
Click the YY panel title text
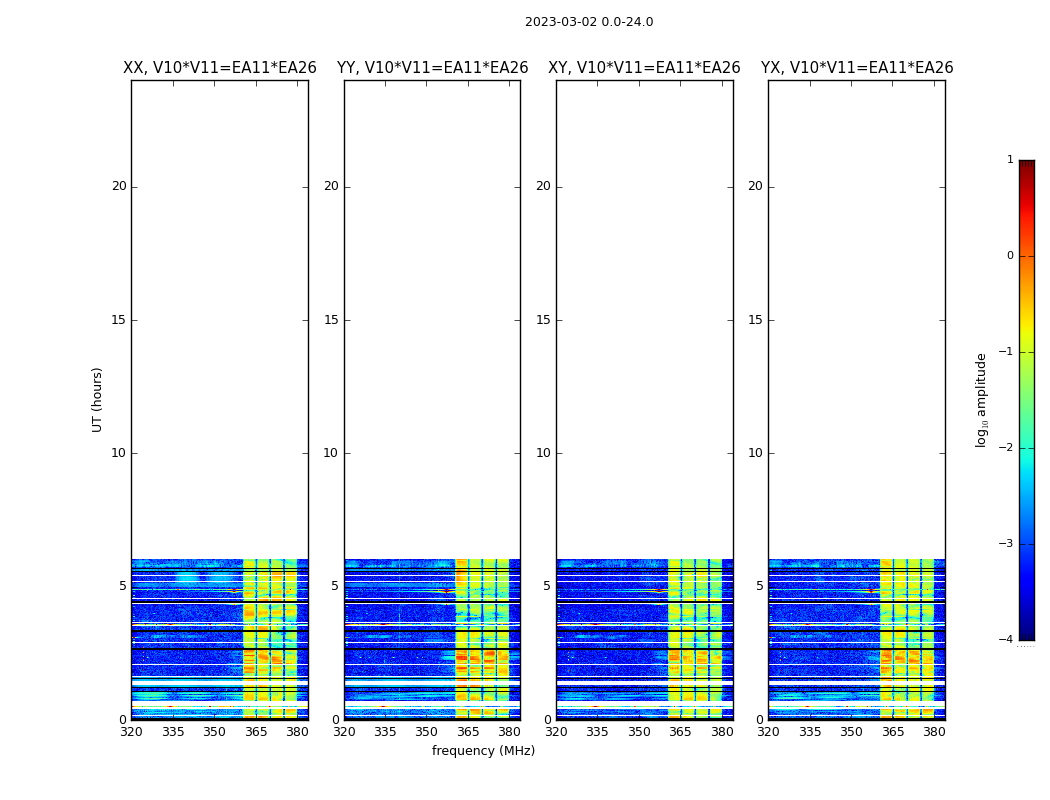pyautogui.click(x=432, y=68)
